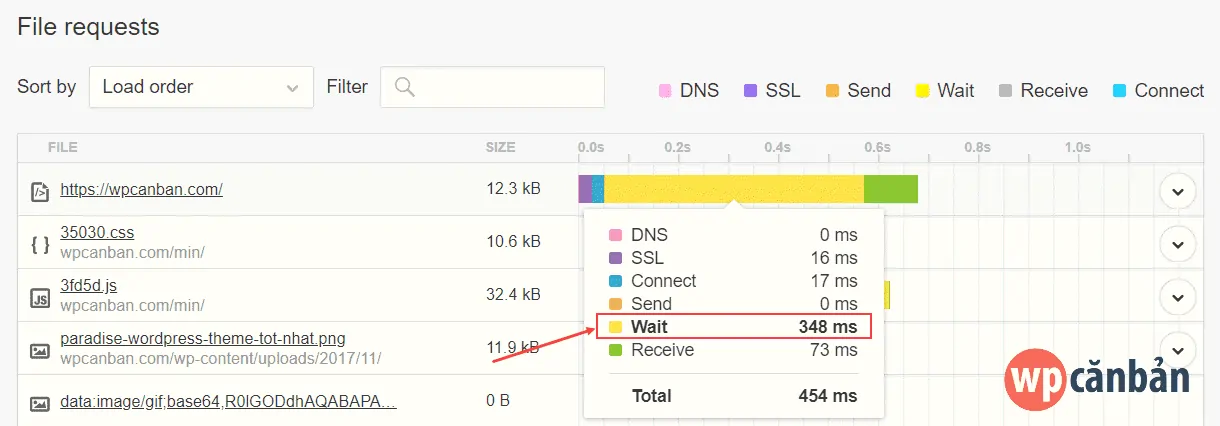Click the yellow Wait legend swatch
The width and height of the screenshot is (1220, 426).
pos(922,91)
